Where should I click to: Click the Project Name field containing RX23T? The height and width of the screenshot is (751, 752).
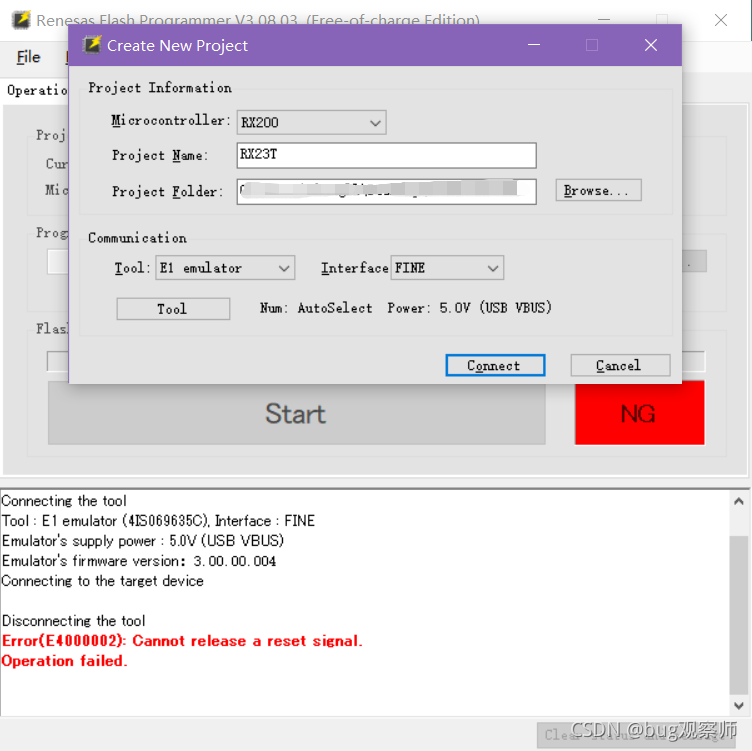point(386,155)
